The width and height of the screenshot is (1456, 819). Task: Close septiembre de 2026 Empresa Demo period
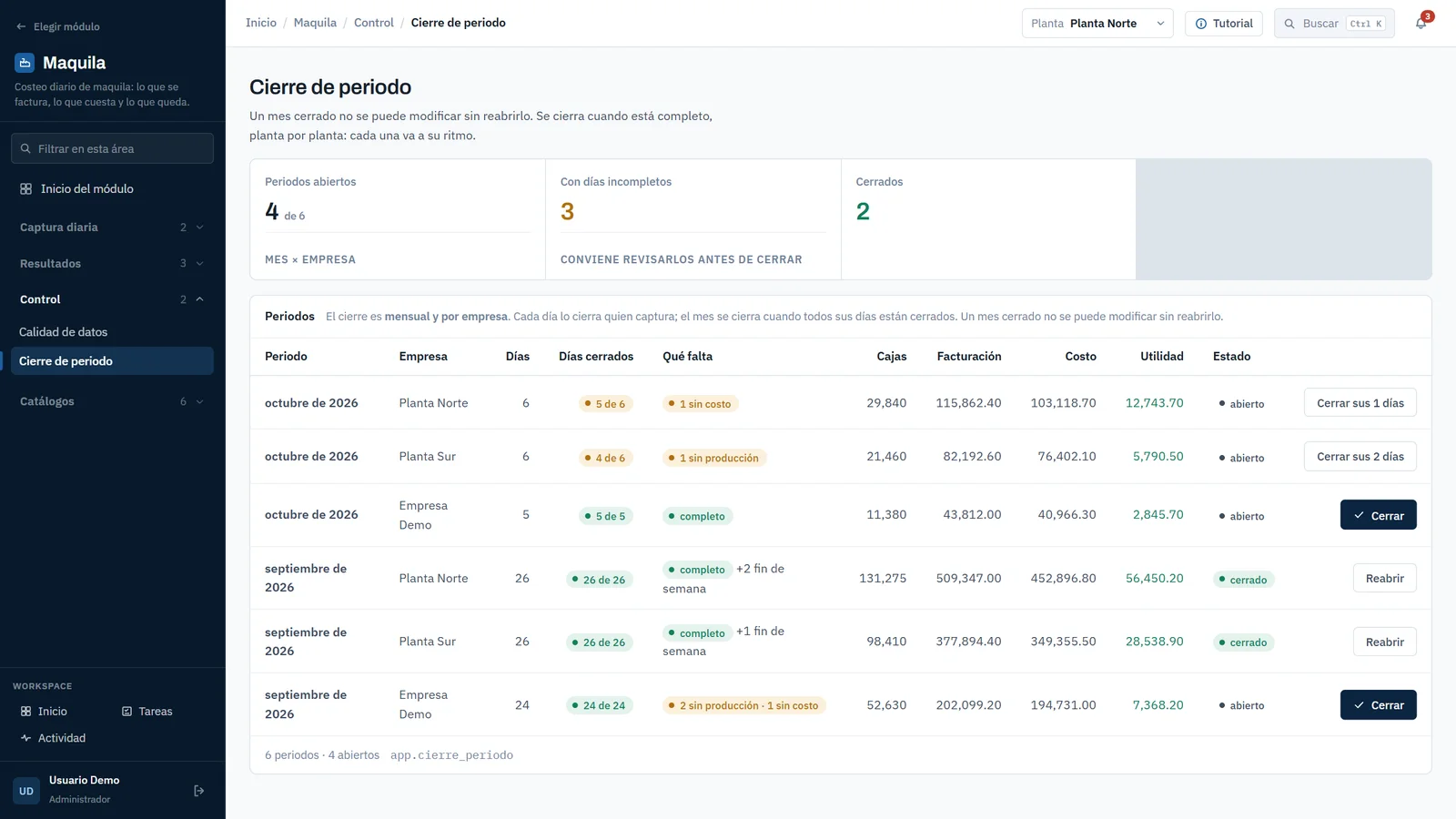pyautogui.click(x=1378, y=705)
